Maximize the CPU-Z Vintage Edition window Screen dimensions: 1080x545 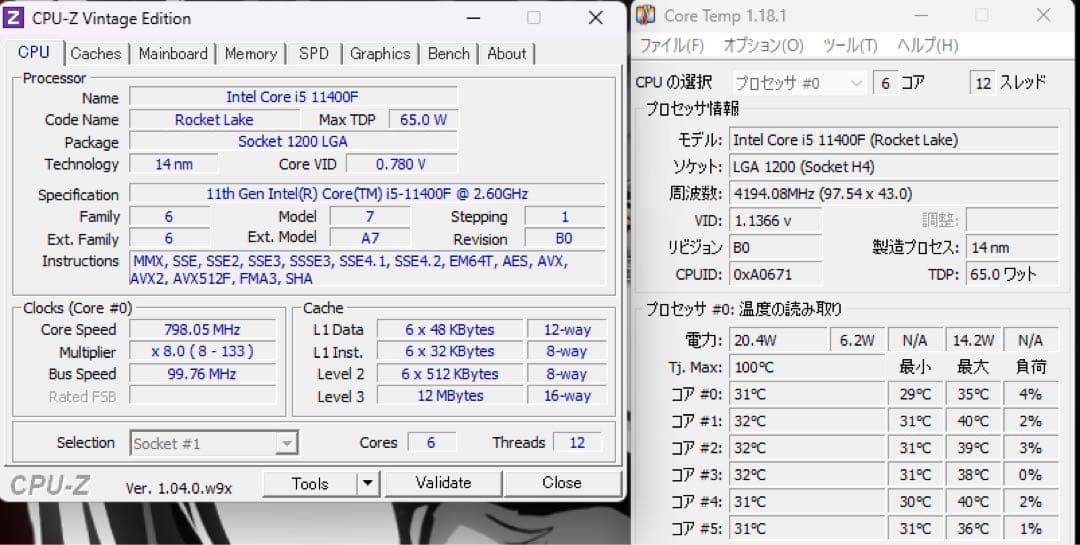(x=534, y=18)
